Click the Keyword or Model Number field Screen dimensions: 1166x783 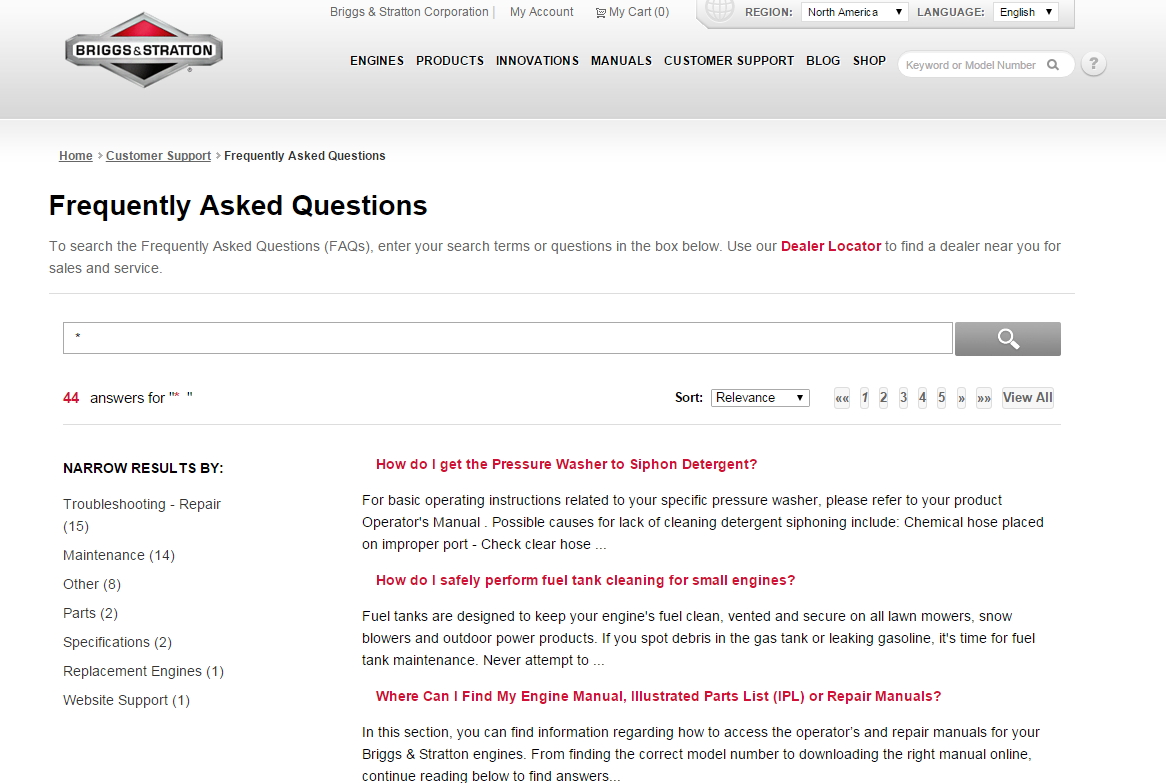(x=970, y=65)
